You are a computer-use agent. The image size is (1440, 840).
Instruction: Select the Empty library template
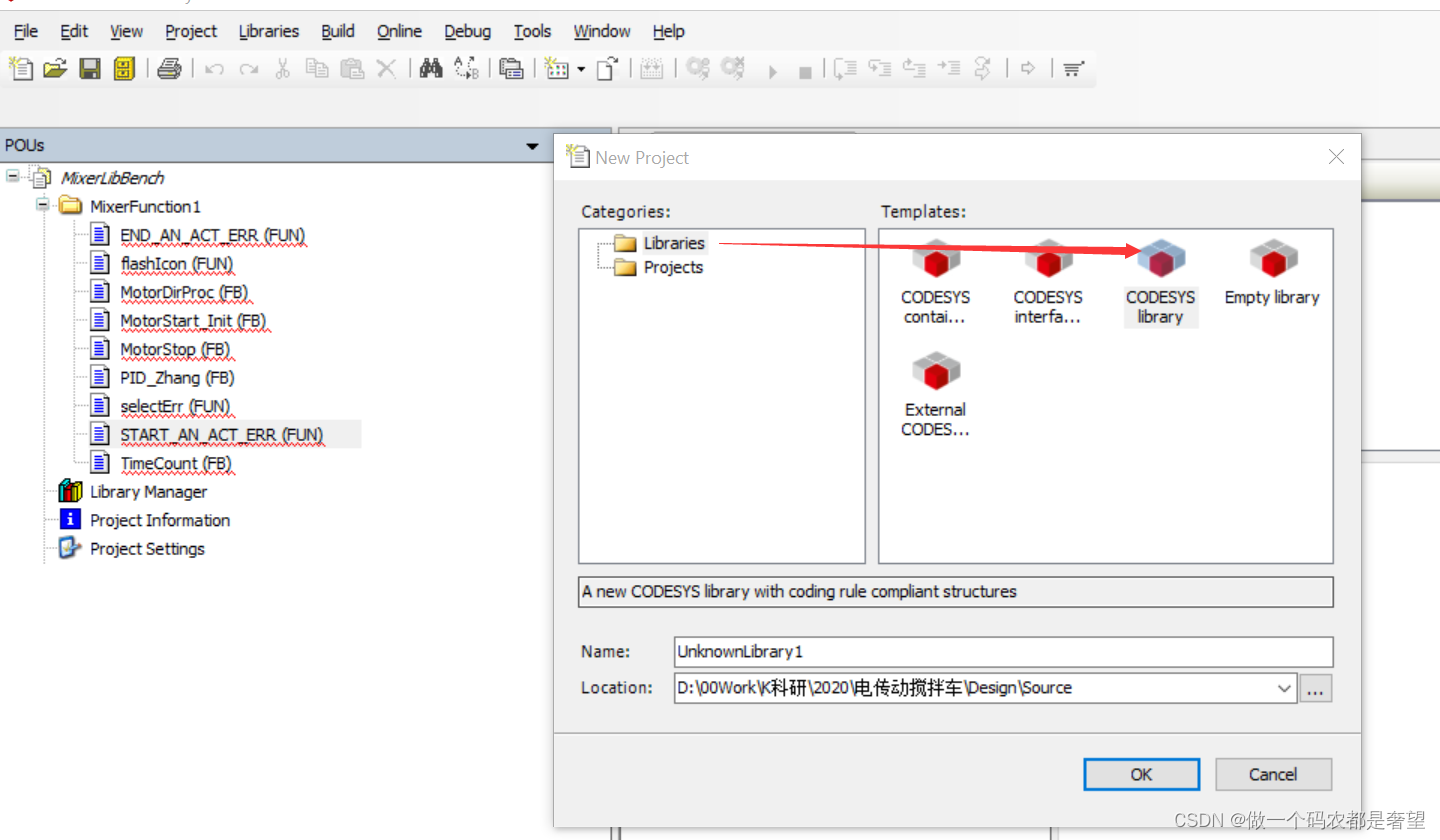pyautogui.click(x=1272, y=272)
